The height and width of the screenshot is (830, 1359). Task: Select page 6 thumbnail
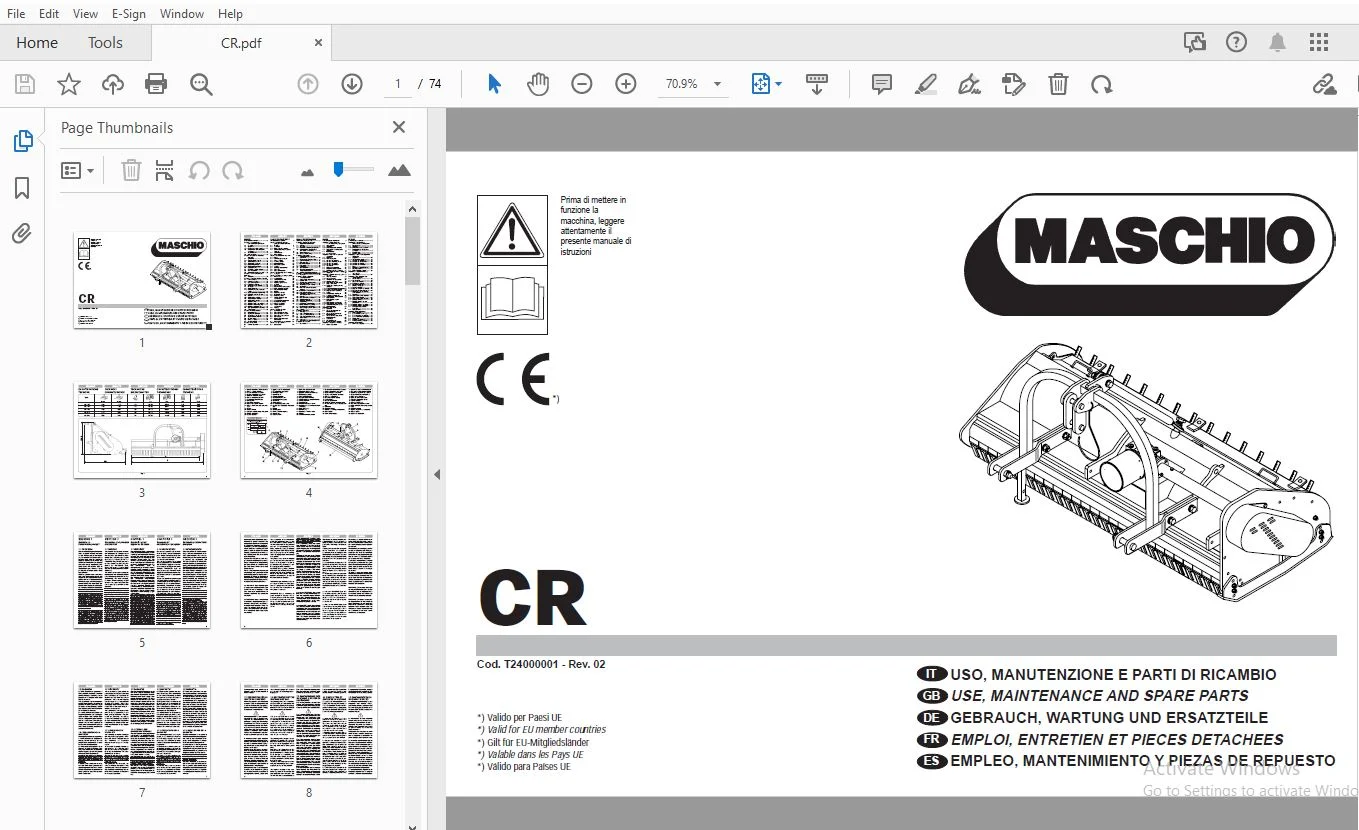309,580
